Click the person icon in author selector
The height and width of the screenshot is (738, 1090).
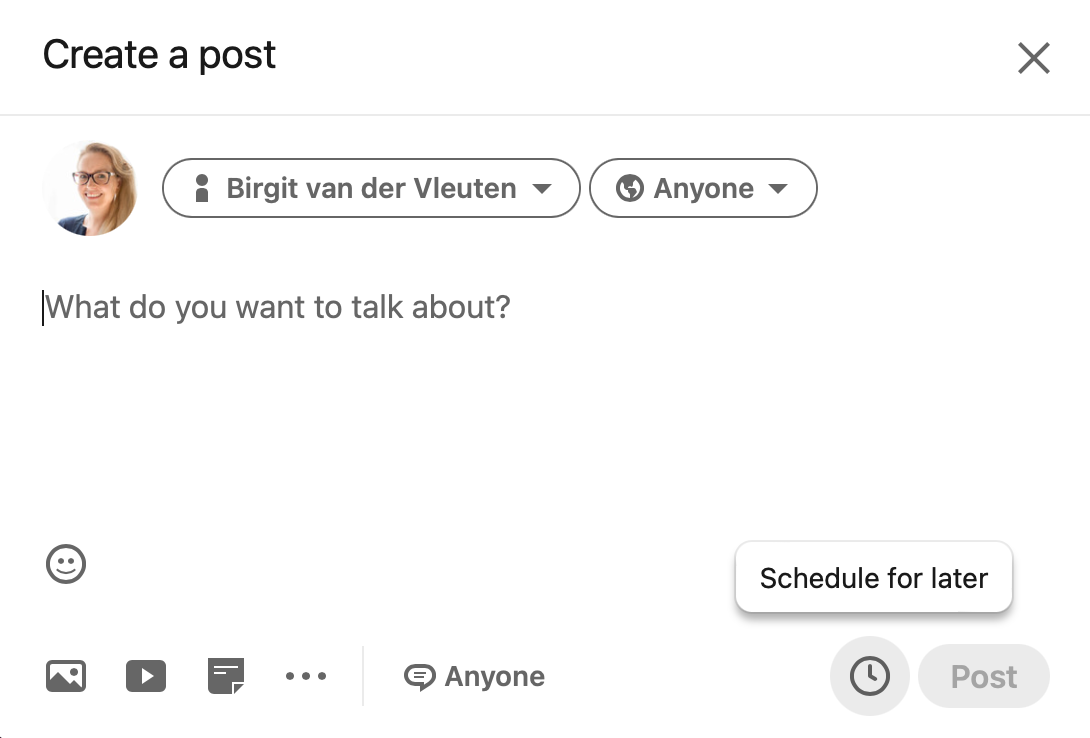pyautogui.click(x=202, y=188)
